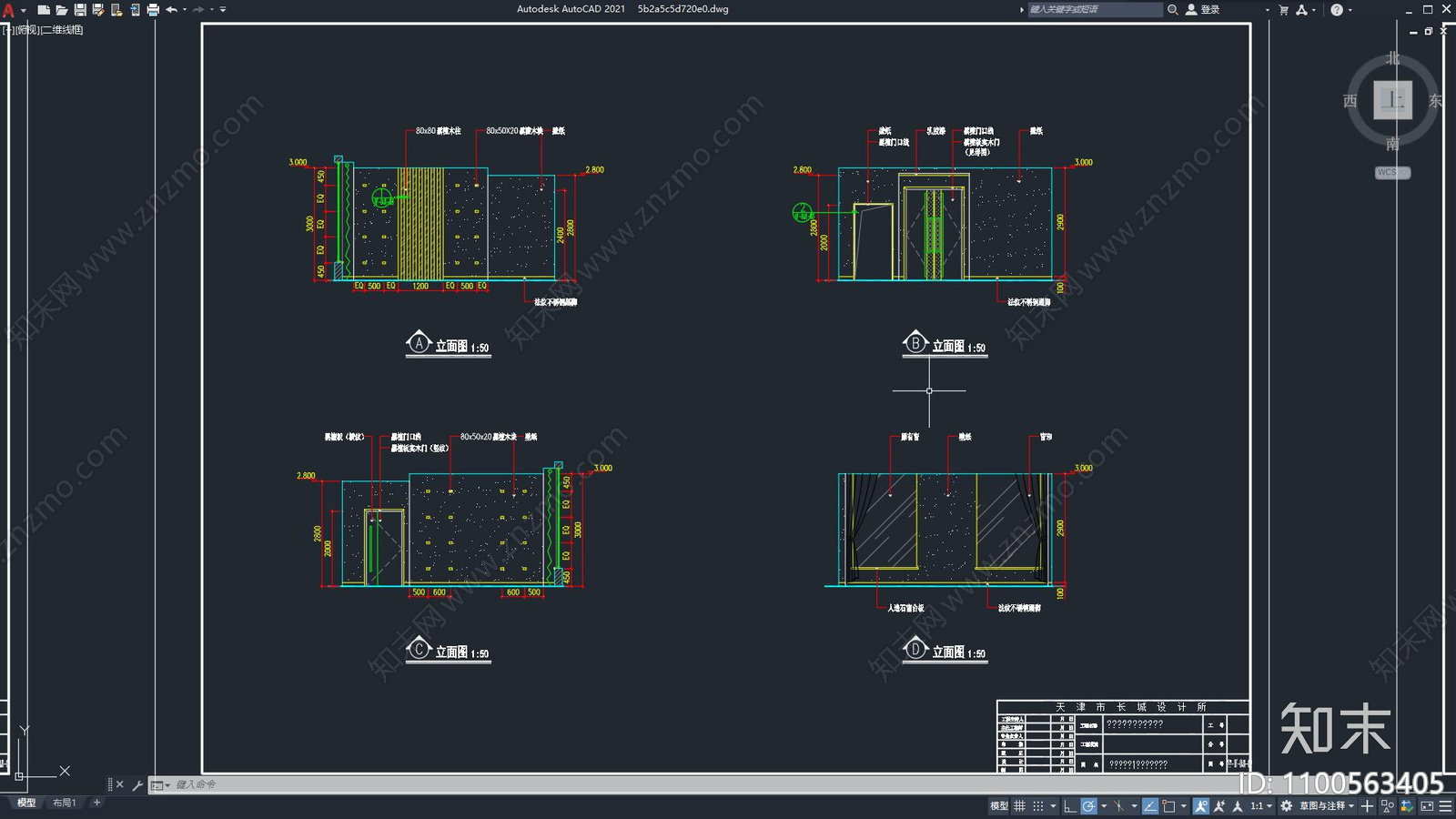
Task: Expand the sign-in account dropdown arrow
Action: click(x=1267, y=10)
